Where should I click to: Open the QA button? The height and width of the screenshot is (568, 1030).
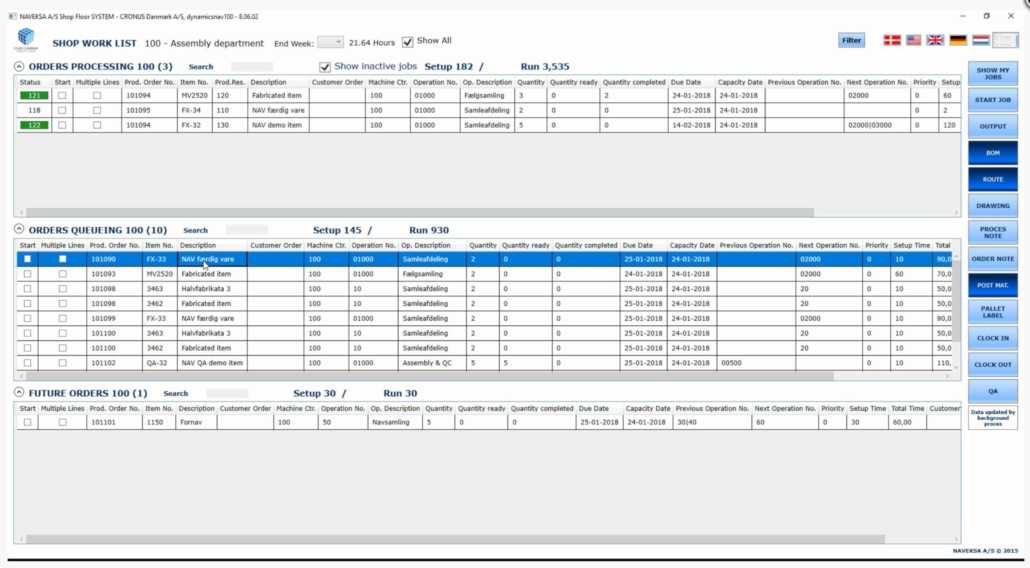(993, 391)
